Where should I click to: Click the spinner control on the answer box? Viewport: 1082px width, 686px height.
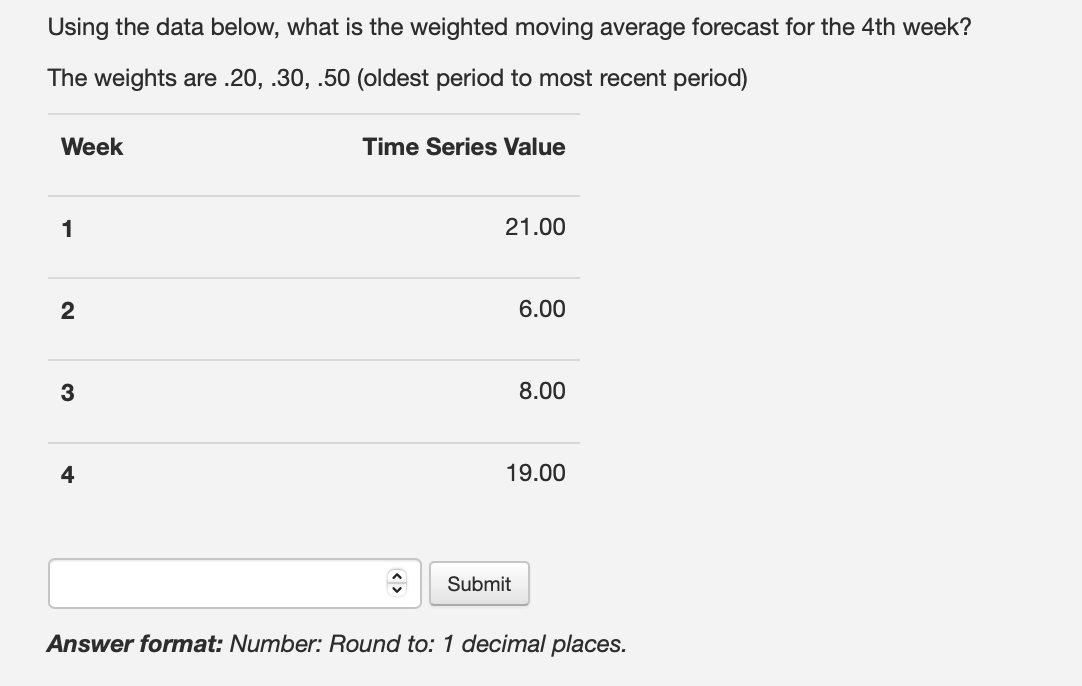[396, 583]
